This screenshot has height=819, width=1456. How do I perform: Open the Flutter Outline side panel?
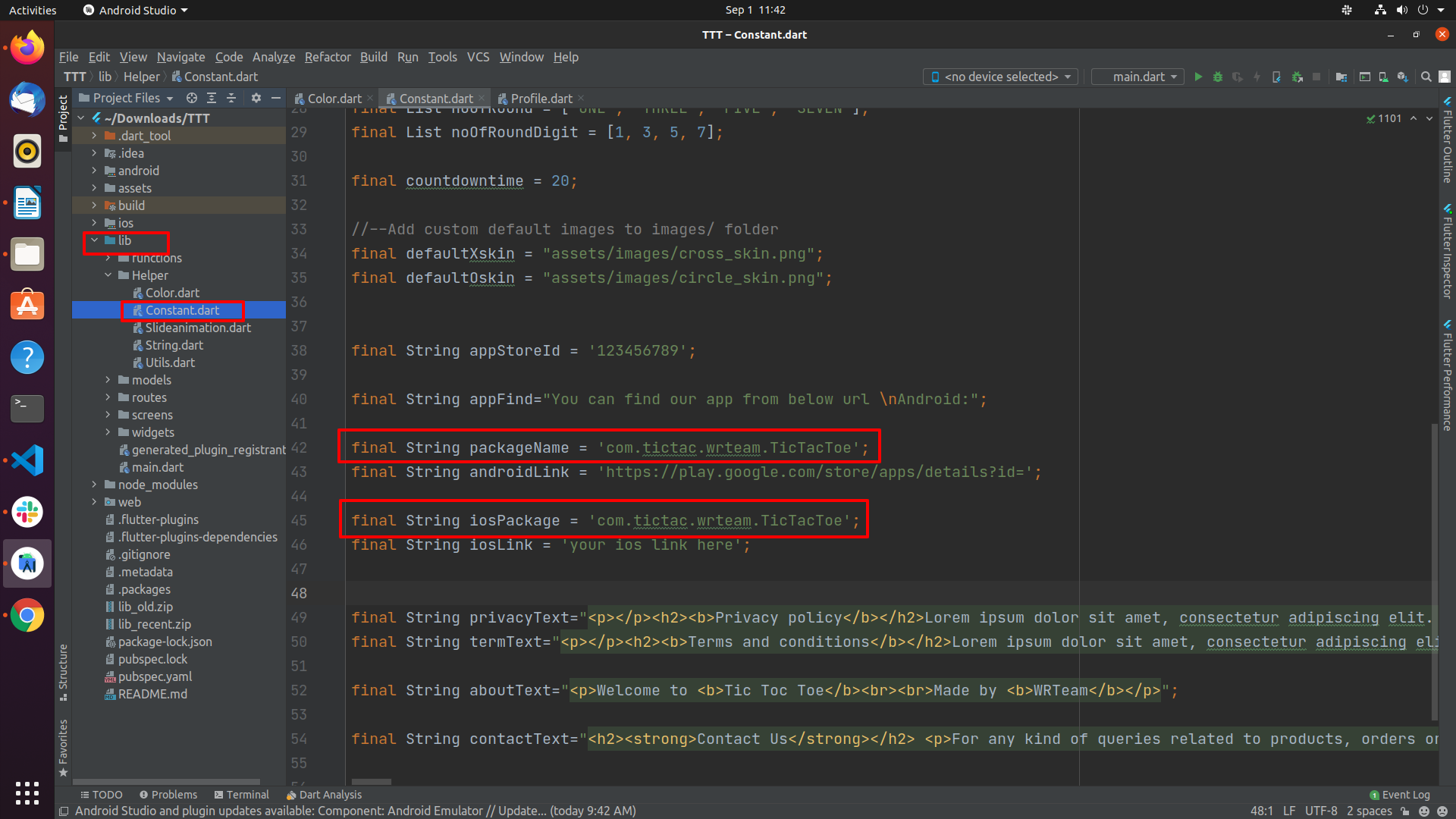coord(1447,140)
